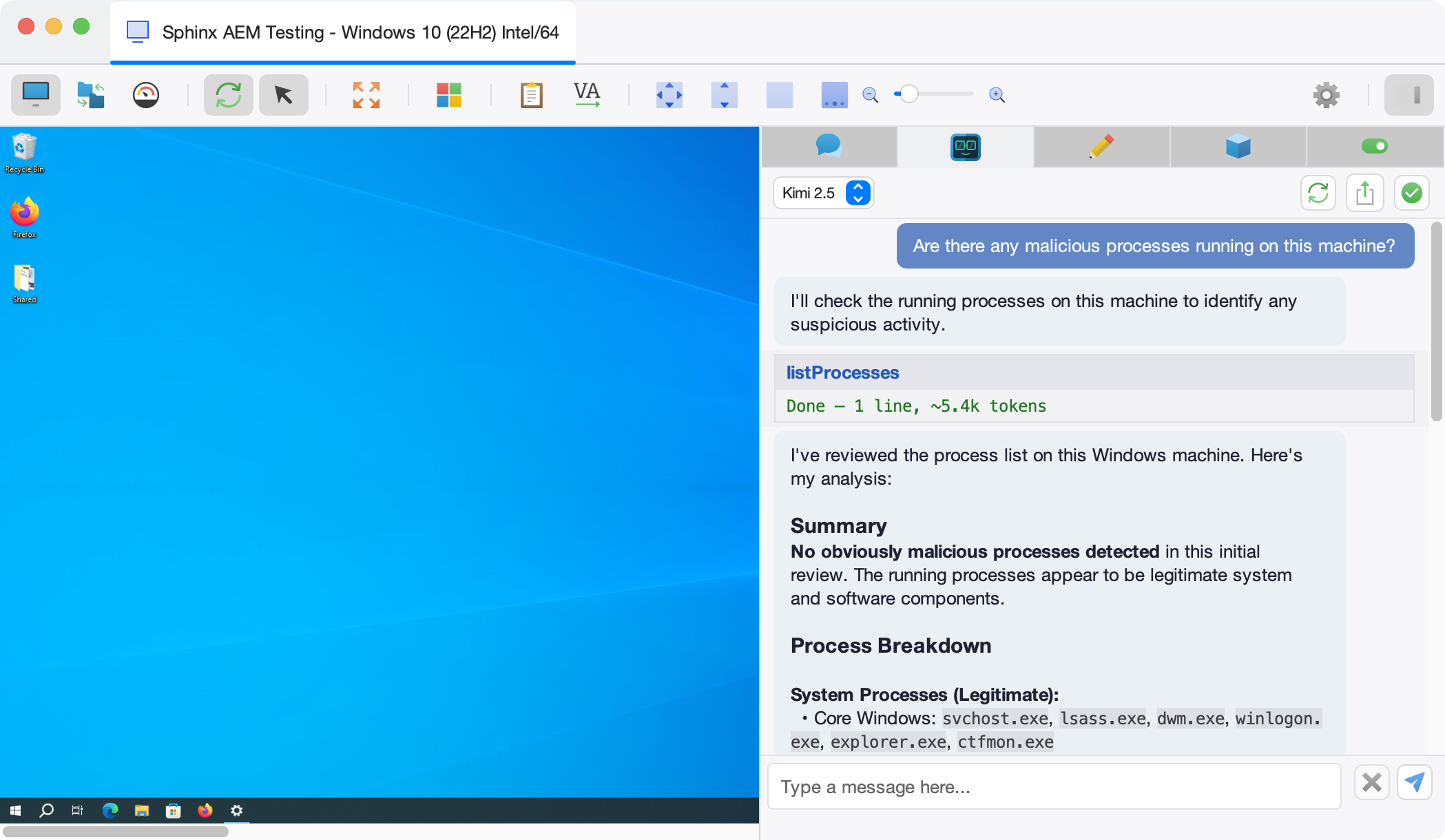Click the Windows logo key icon
The height and width of the screenshot is (840, 1445).
[449, 95]
